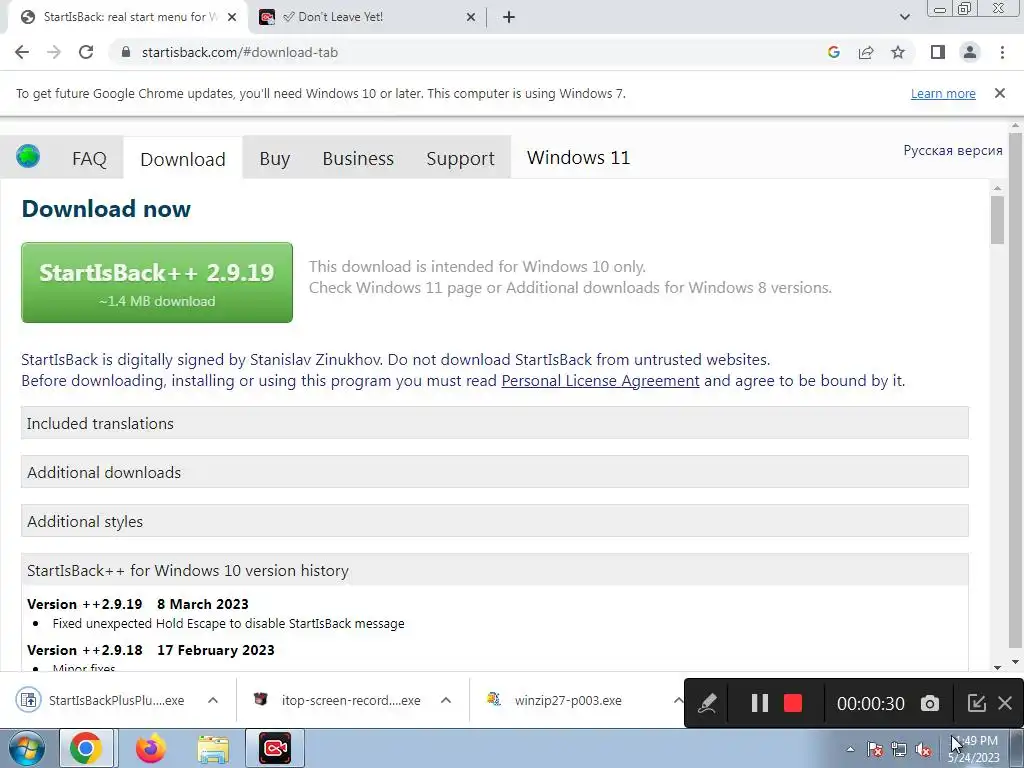Viewport: 1024px width, 768px height.
Task: Open the Buy tab
Action: (274, 158)
